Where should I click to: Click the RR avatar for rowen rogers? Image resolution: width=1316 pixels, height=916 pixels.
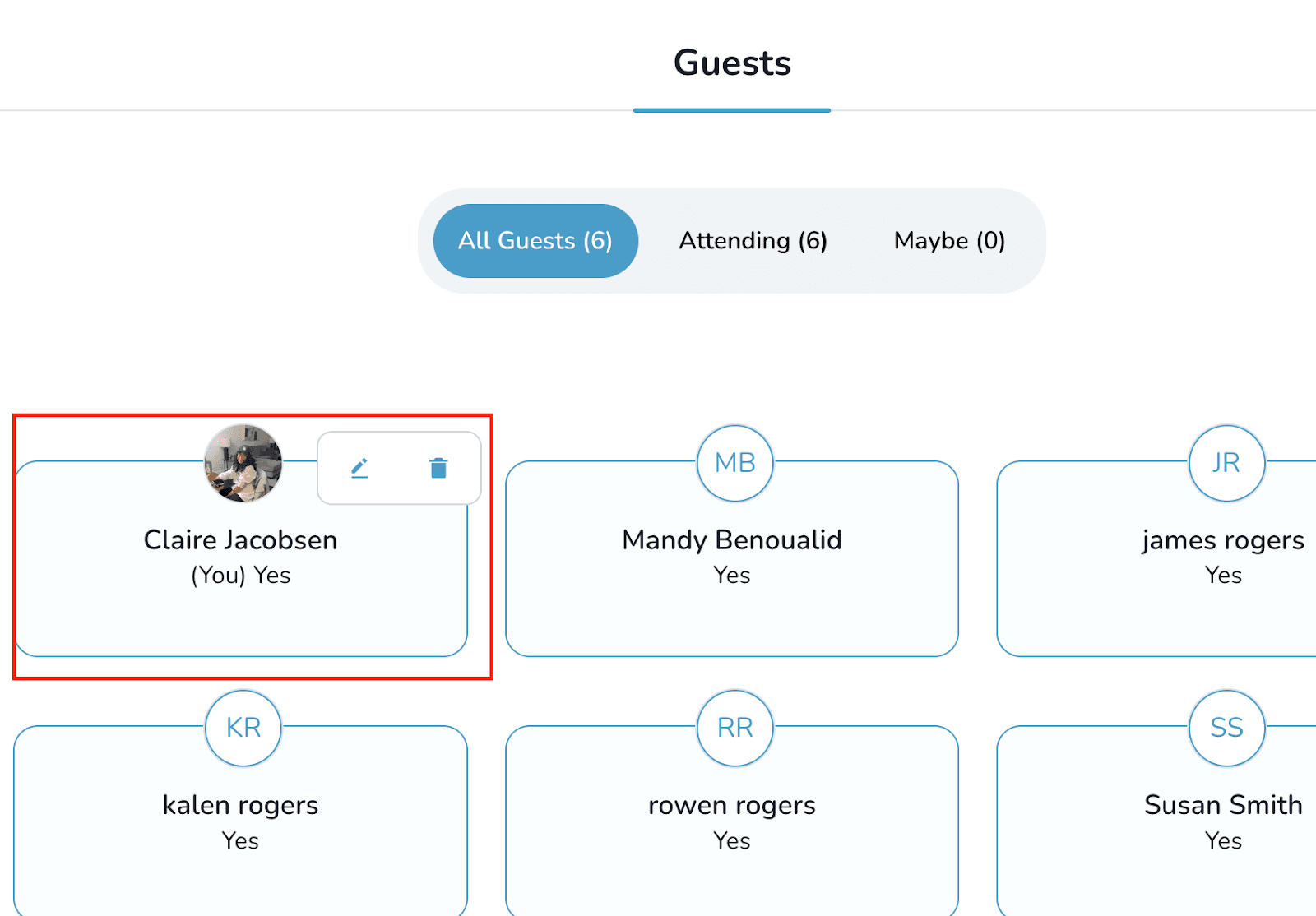(x=734, y=728)
